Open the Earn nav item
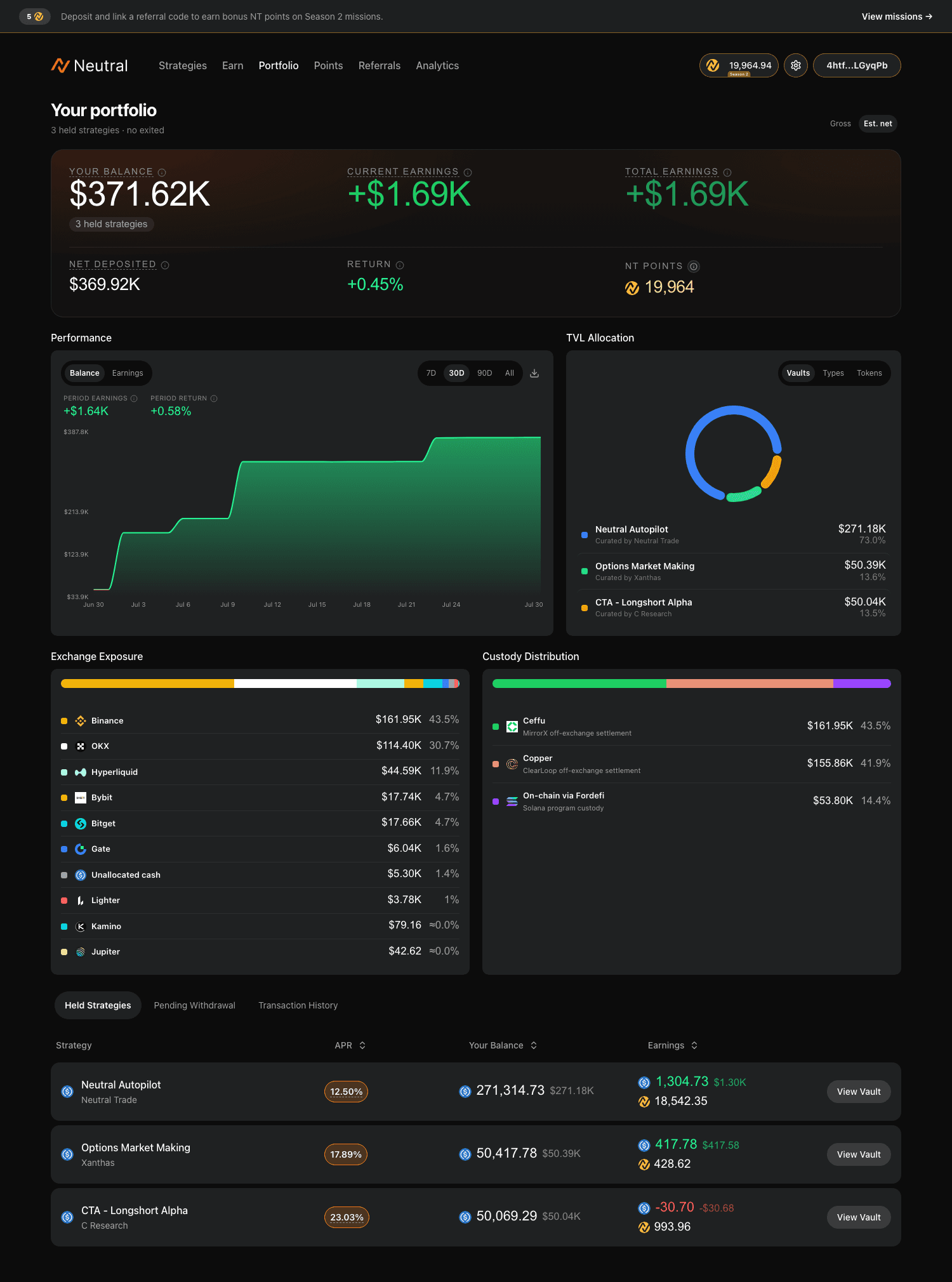 233,65
